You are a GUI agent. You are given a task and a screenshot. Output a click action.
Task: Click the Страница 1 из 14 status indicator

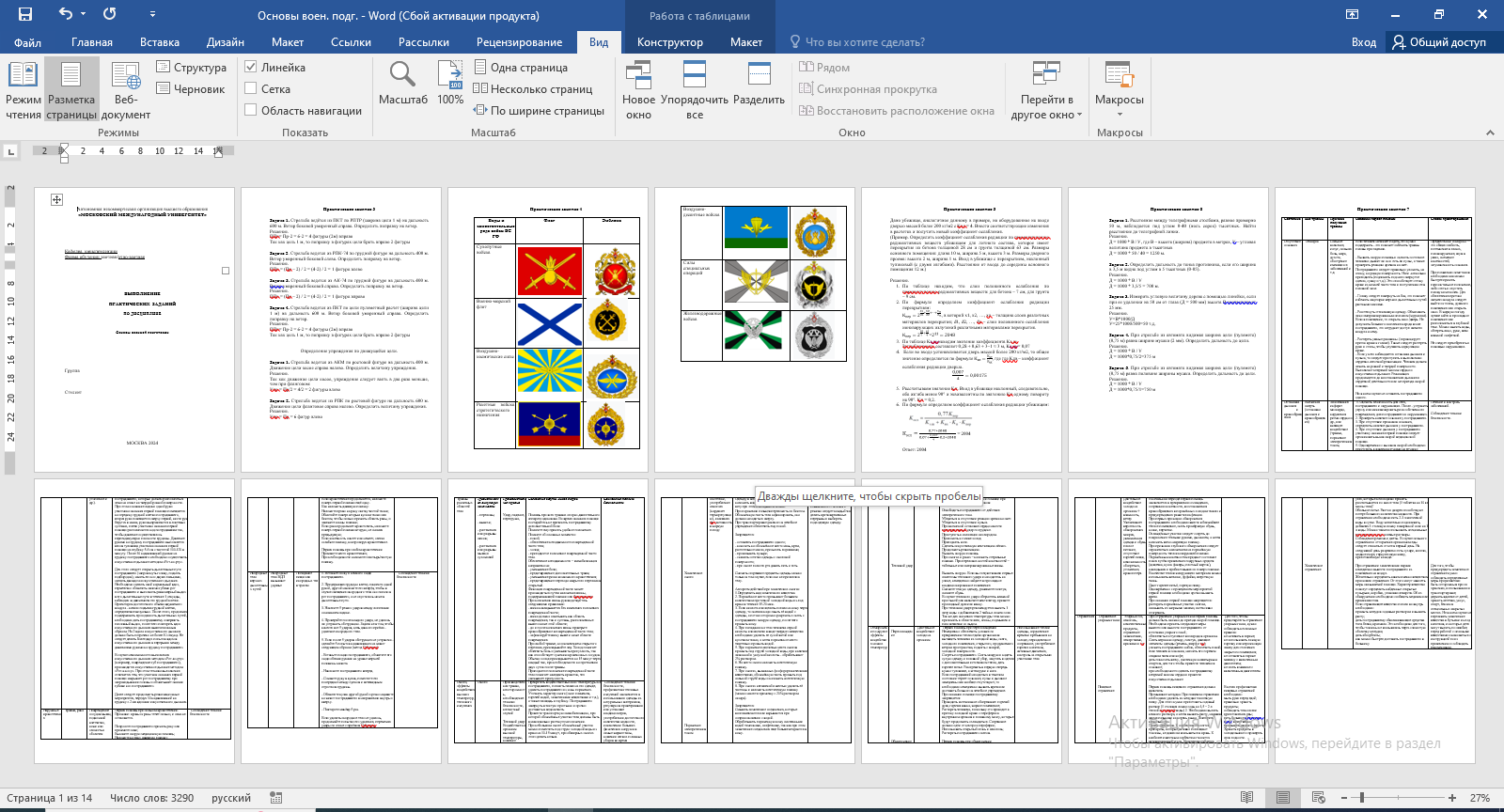coord(49,798)
